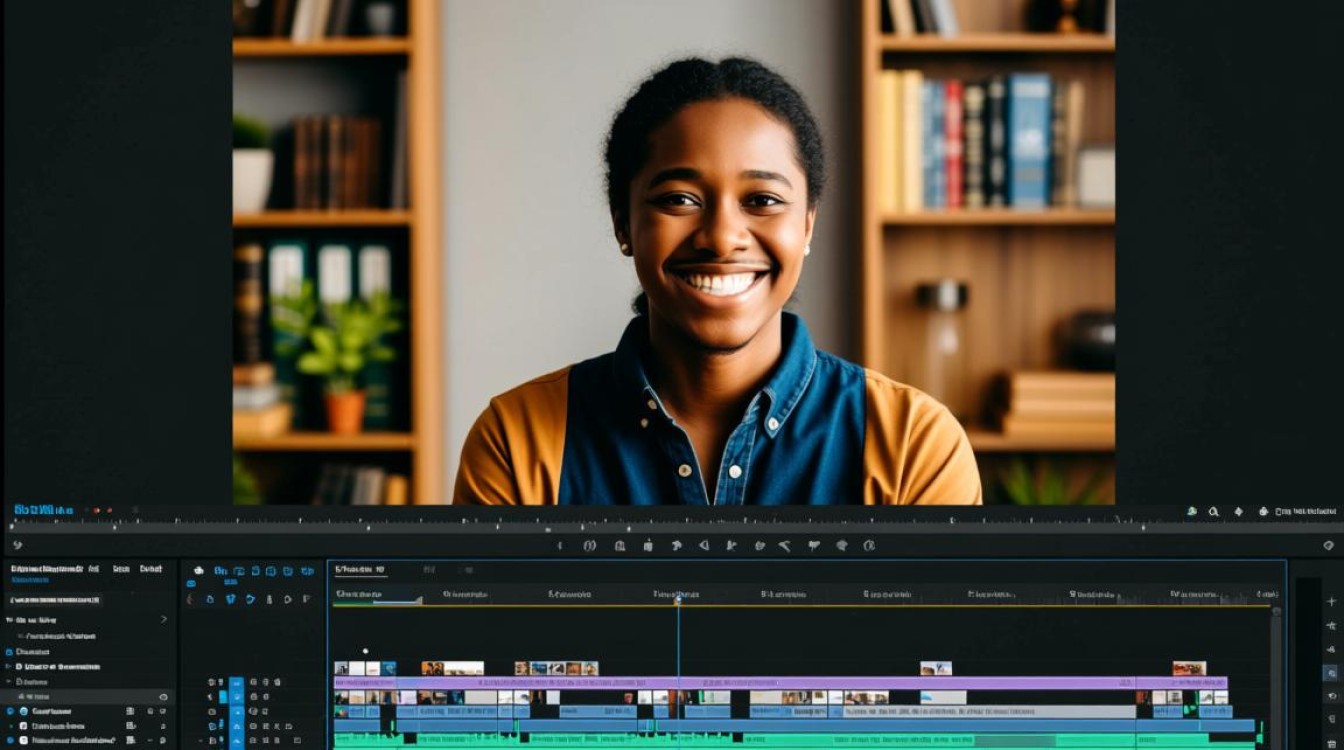
Task: Click the blue timecode left above preview ruler
Action: click(x=43, y=510)
